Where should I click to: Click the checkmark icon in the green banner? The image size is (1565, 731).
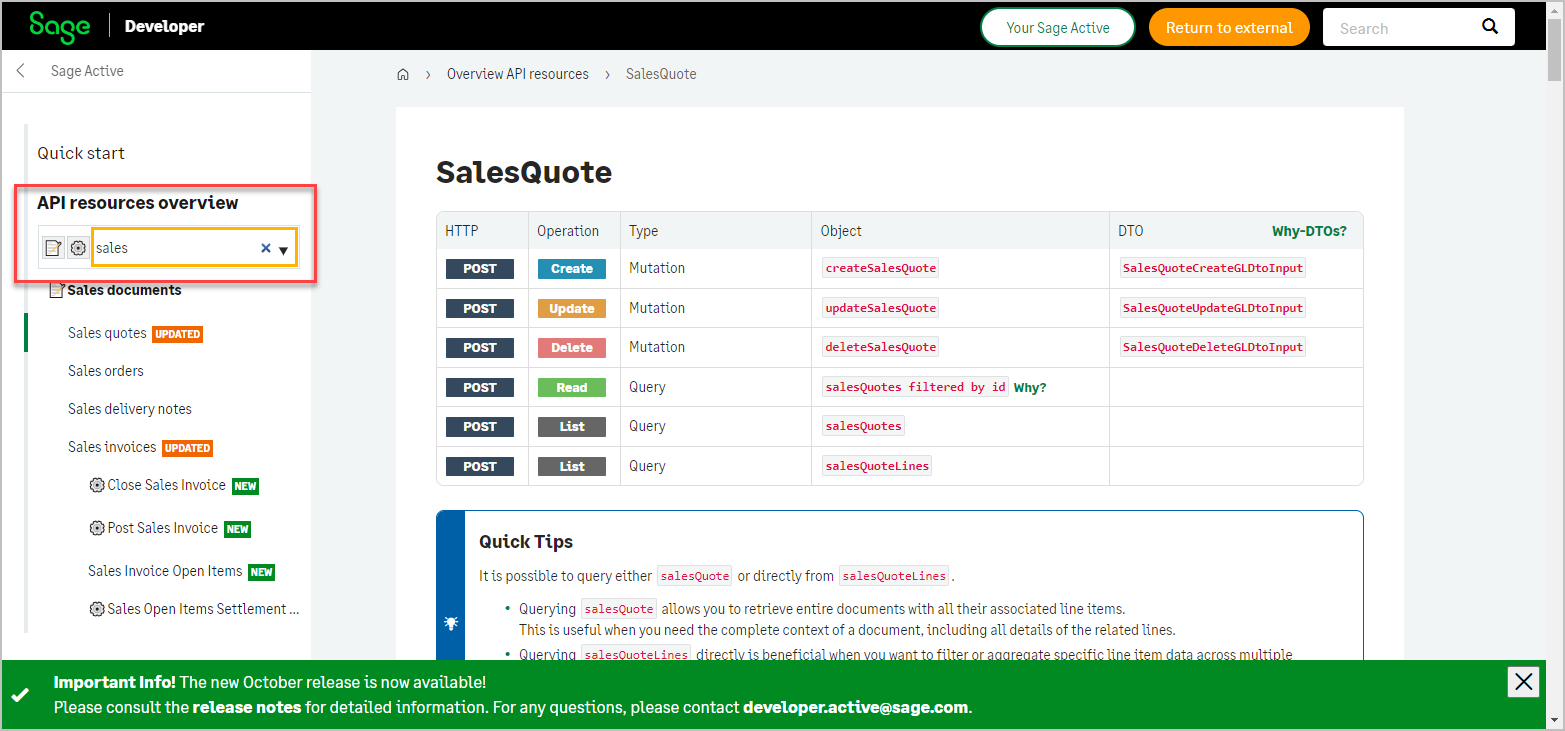coord(20,694)
